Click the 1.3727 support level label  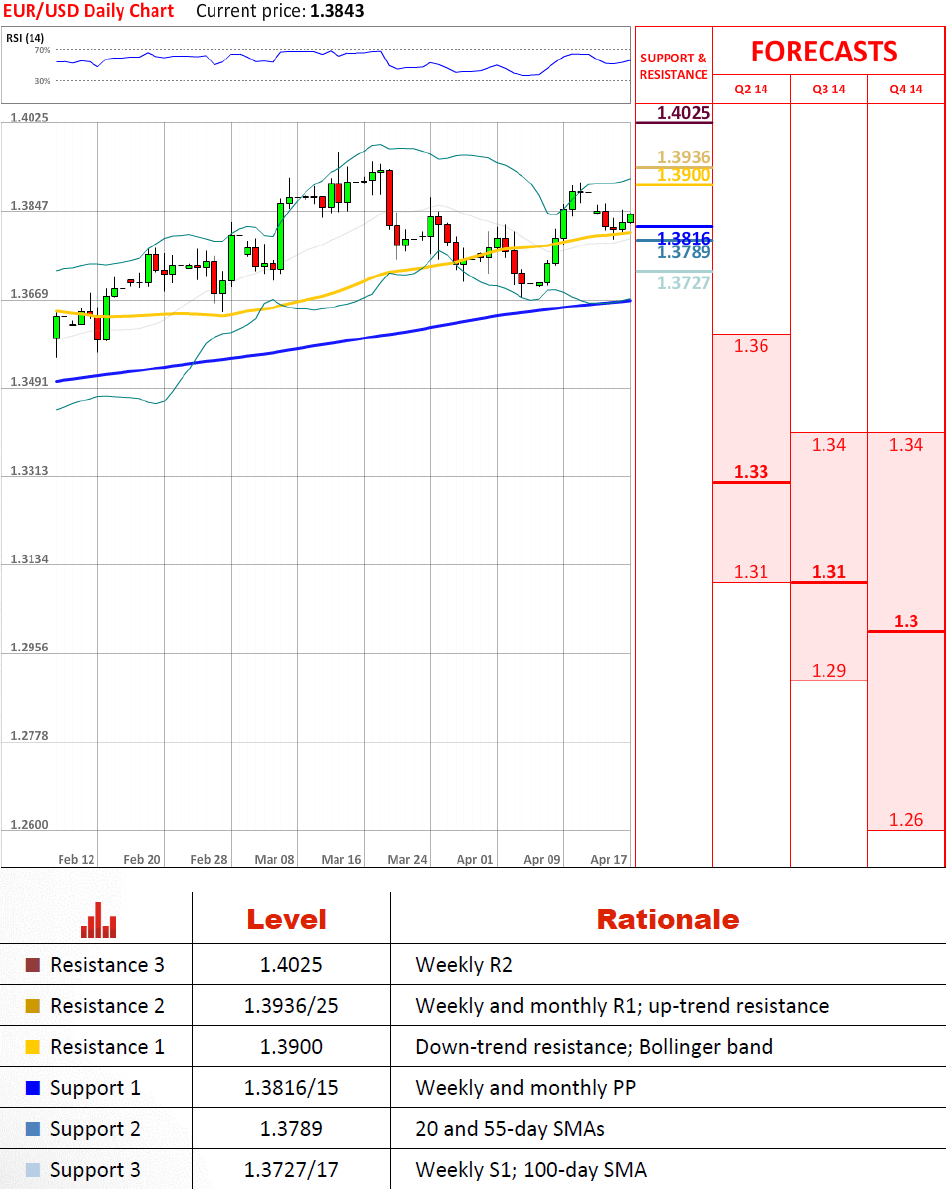[683, 283]
